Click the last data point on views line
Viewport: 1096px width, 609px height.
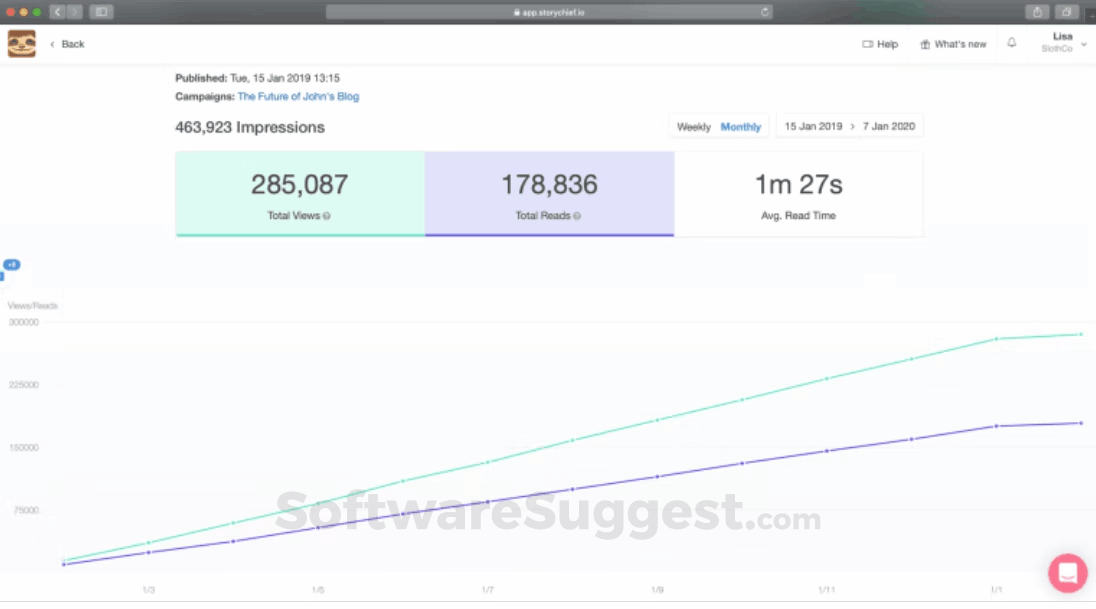[1081, 335]
